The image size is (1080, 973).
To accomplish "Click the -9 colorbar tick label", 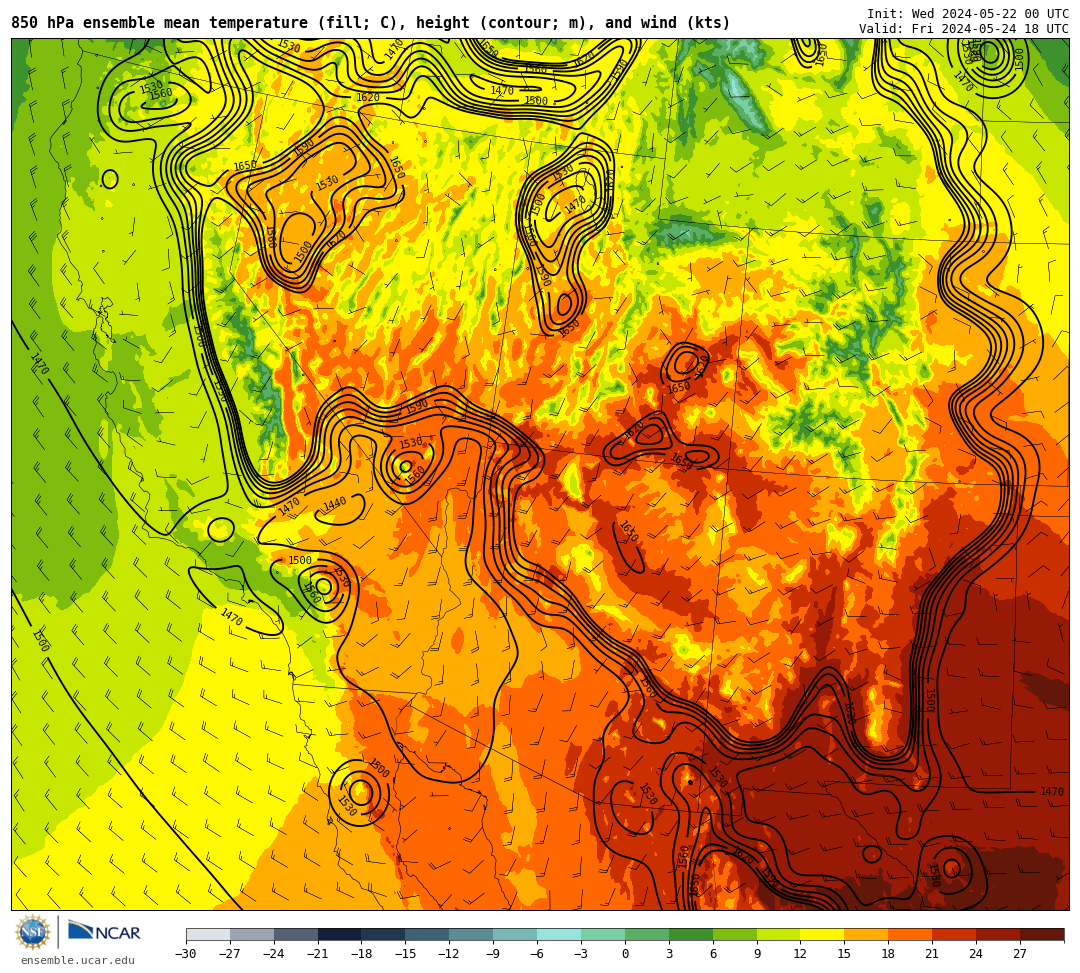I will point(493,954).
